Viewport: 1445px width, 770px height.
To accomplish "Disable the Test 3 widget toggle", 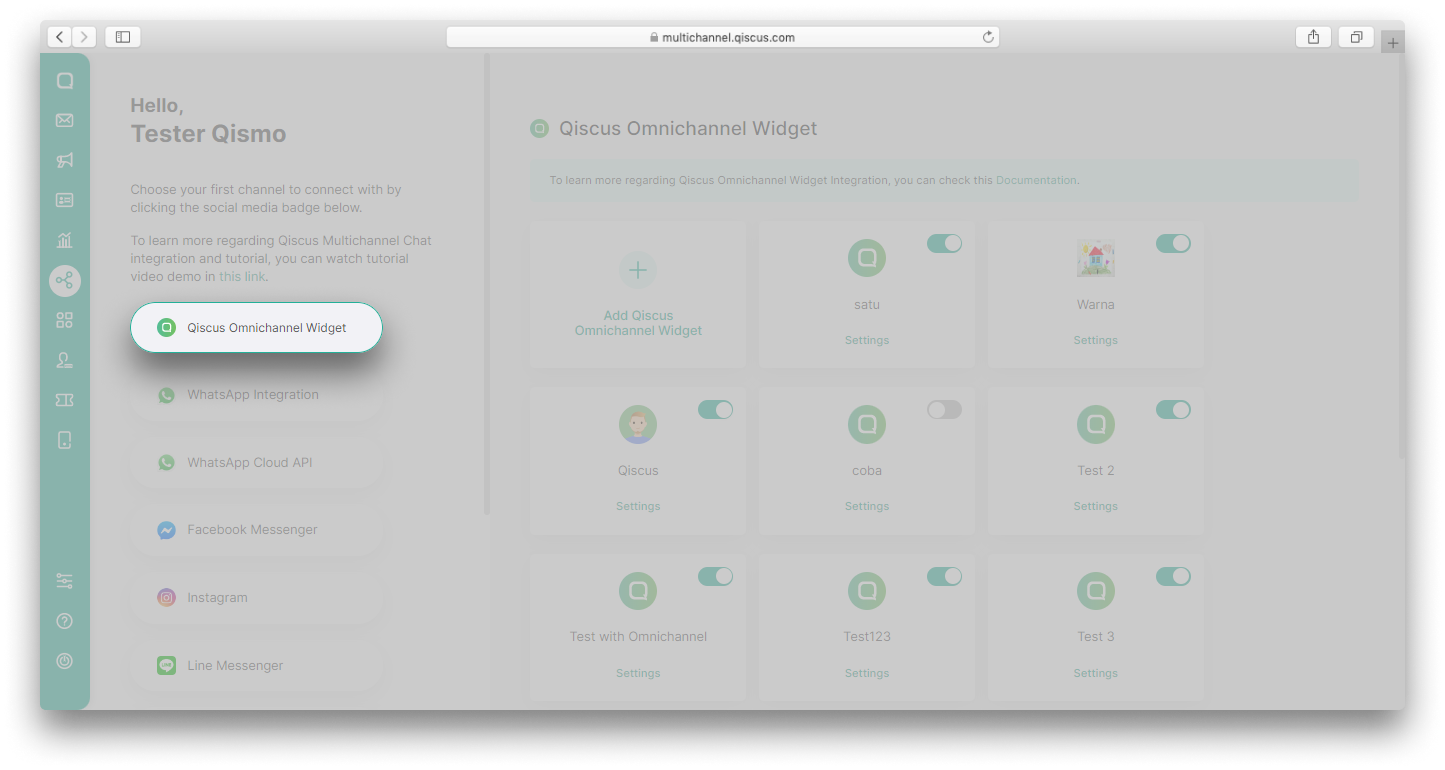I will pyautogui.click(x=1173, y=576).
